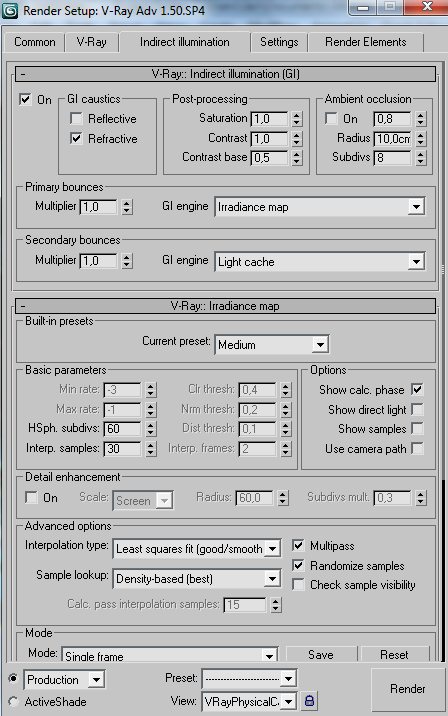Screen dimensions: 448x716
Task: Uncheck Show calc. phase
Action: (x=417, y=390)
